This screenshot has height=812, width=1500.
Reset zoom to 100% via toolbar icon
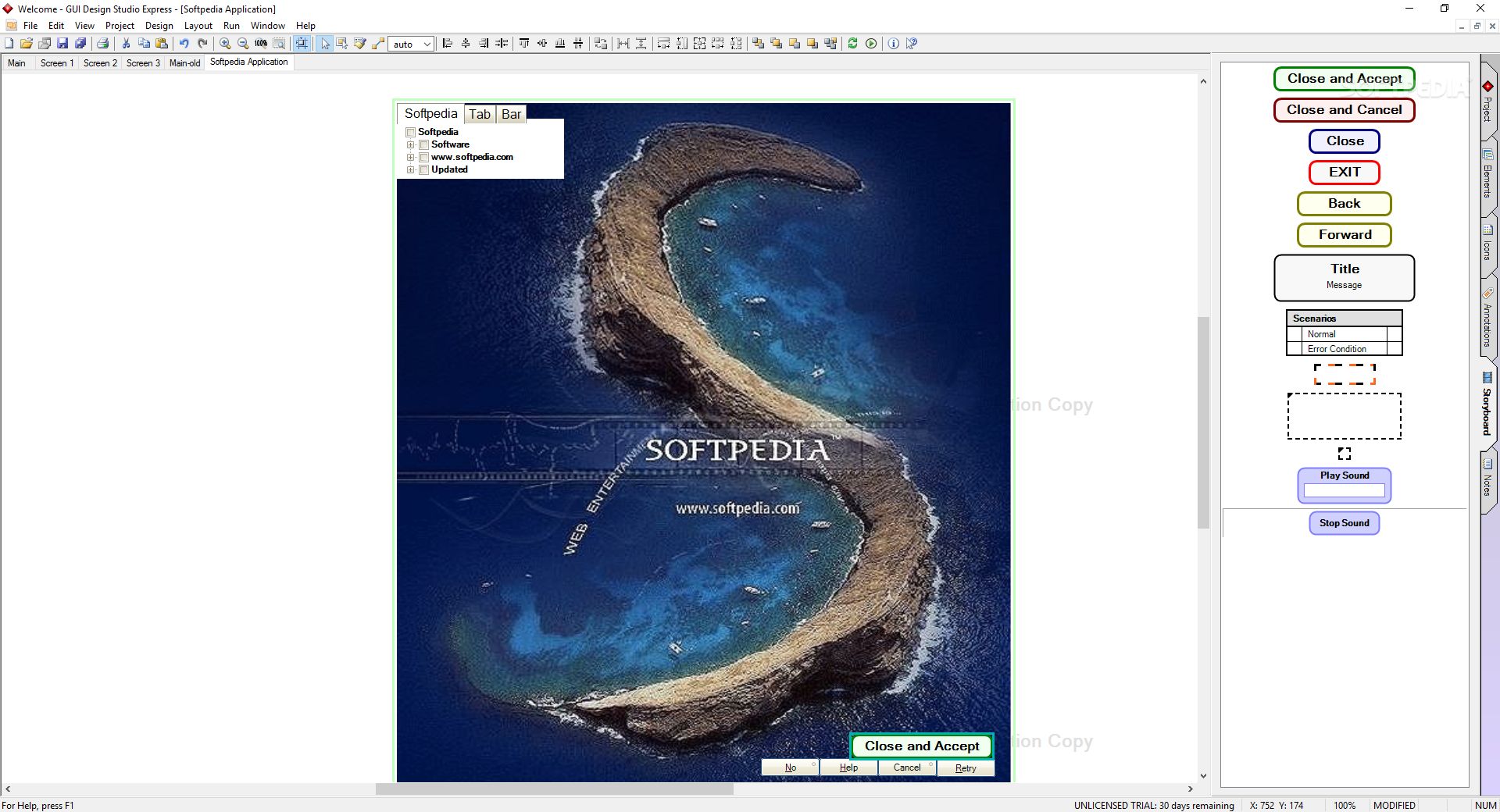tap(261, 44)
